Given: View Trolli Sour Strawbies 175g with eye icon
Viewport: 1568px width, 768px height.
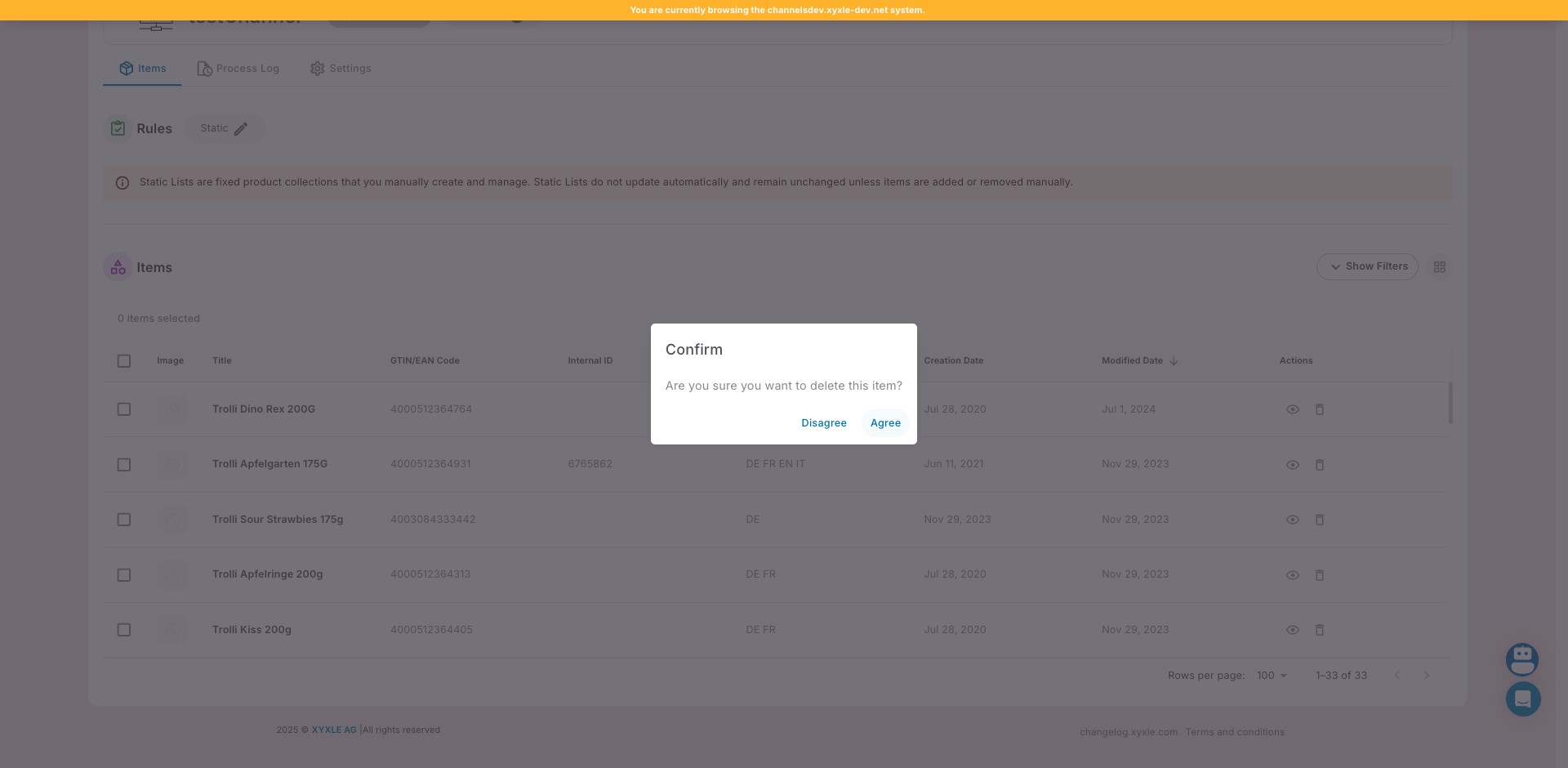Looking at the screenshot, I should 1293,520.
